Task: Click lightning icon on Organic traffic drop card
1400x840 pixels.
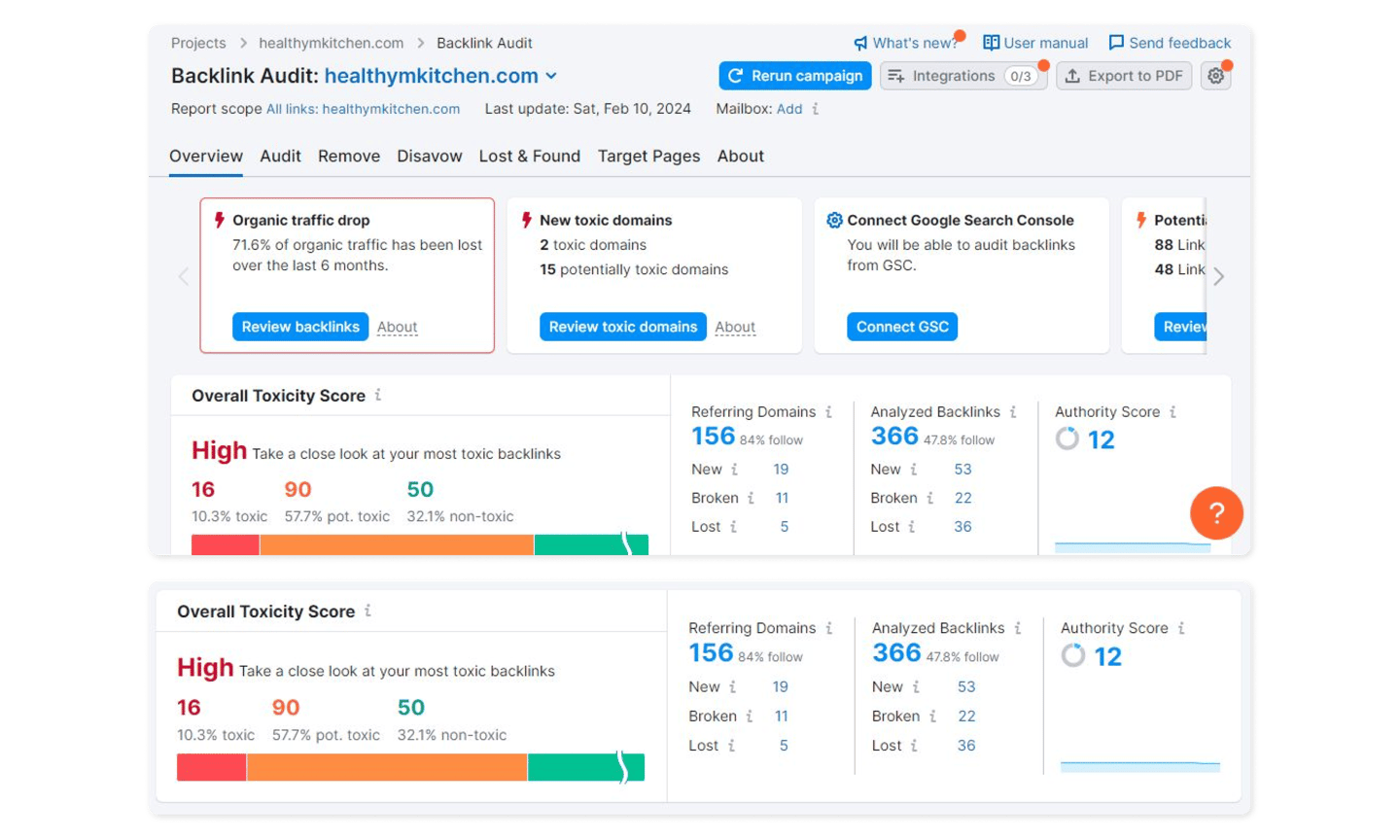Action: pos(220,220)
